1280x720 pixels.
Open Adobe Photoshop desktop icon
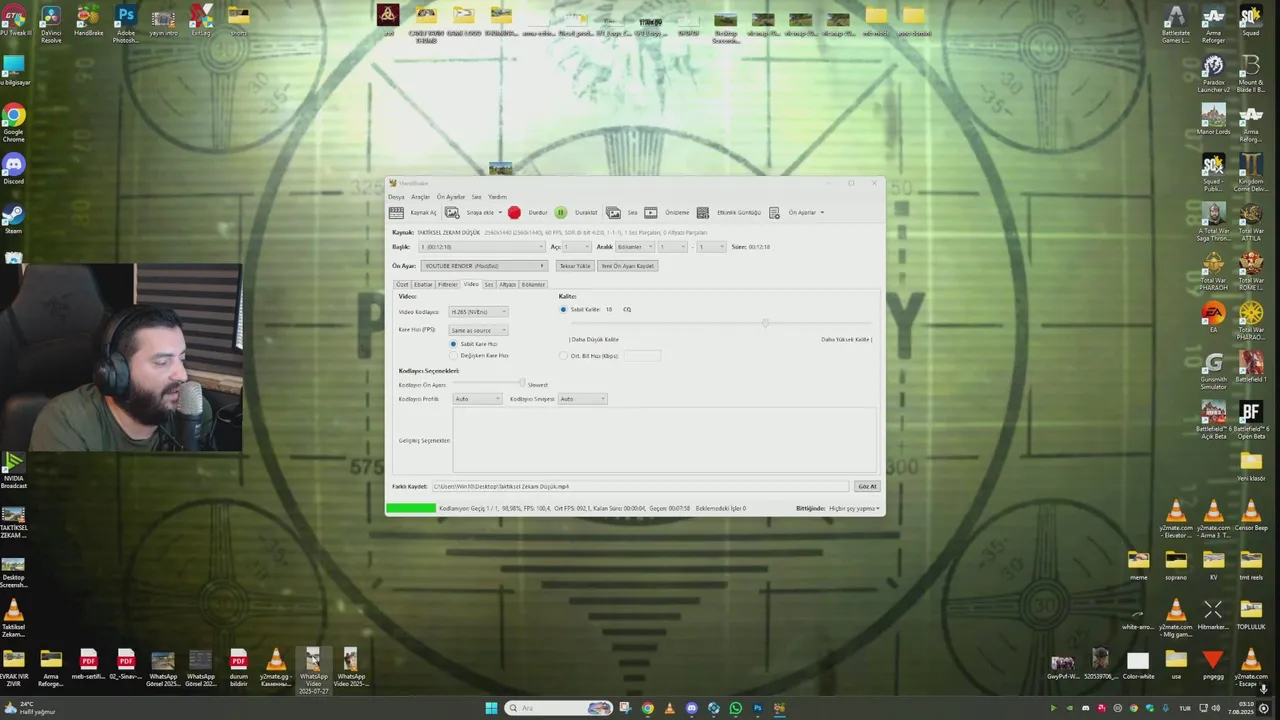click(125, 24)
